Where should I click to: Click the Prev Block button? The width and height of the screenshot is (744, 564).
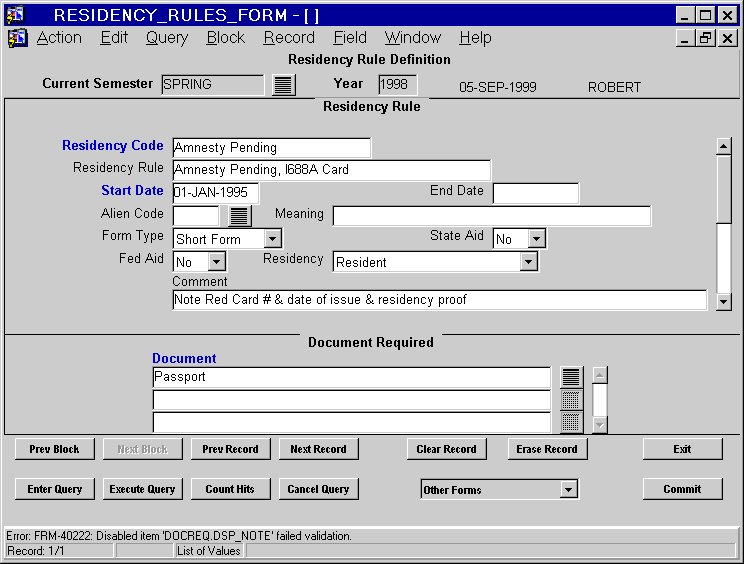[x=55, y=449]
